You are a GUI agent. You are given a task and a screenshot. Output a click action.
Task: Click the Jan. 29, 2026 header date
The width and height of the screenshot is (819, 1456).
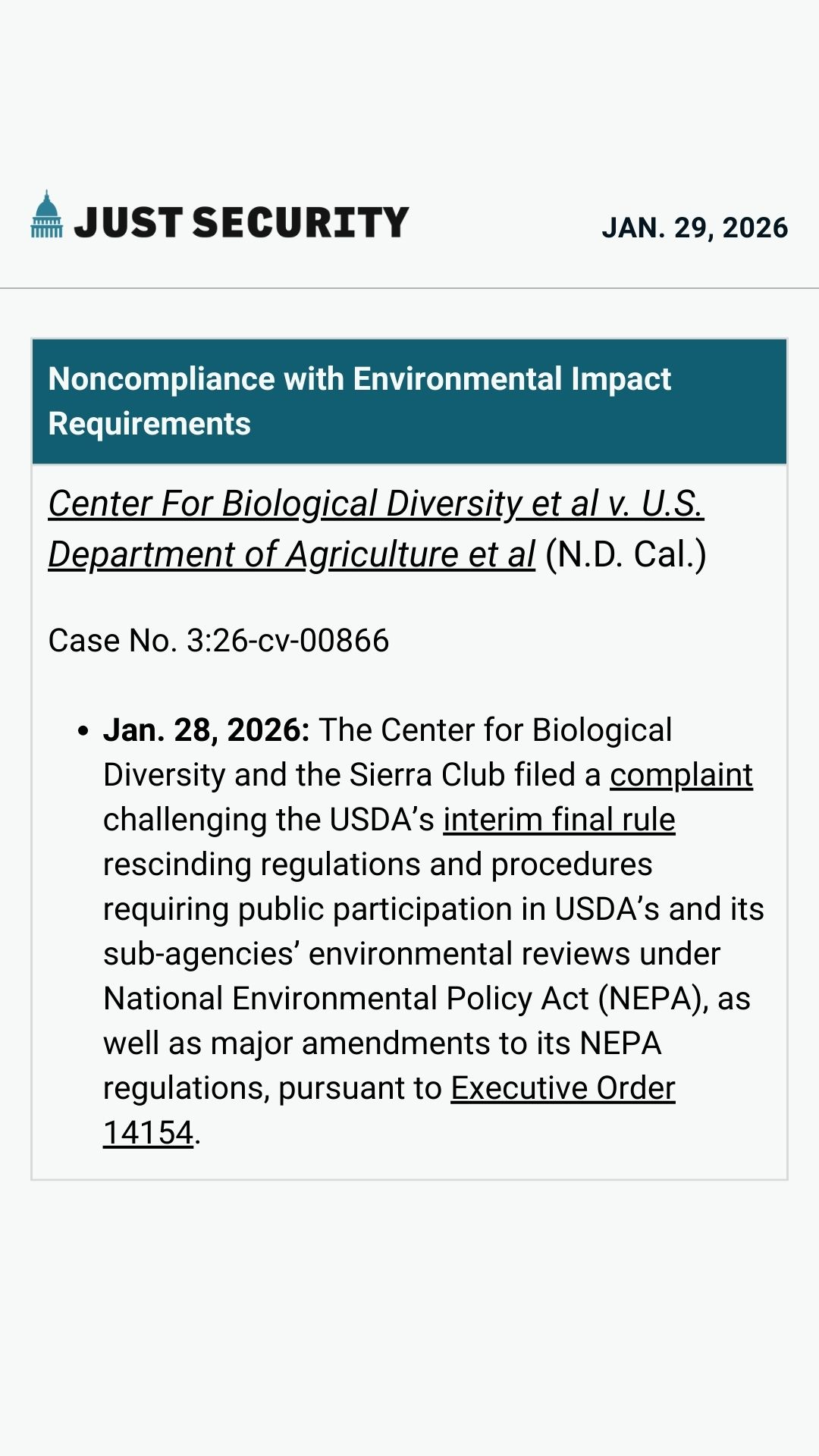(695, 227)
